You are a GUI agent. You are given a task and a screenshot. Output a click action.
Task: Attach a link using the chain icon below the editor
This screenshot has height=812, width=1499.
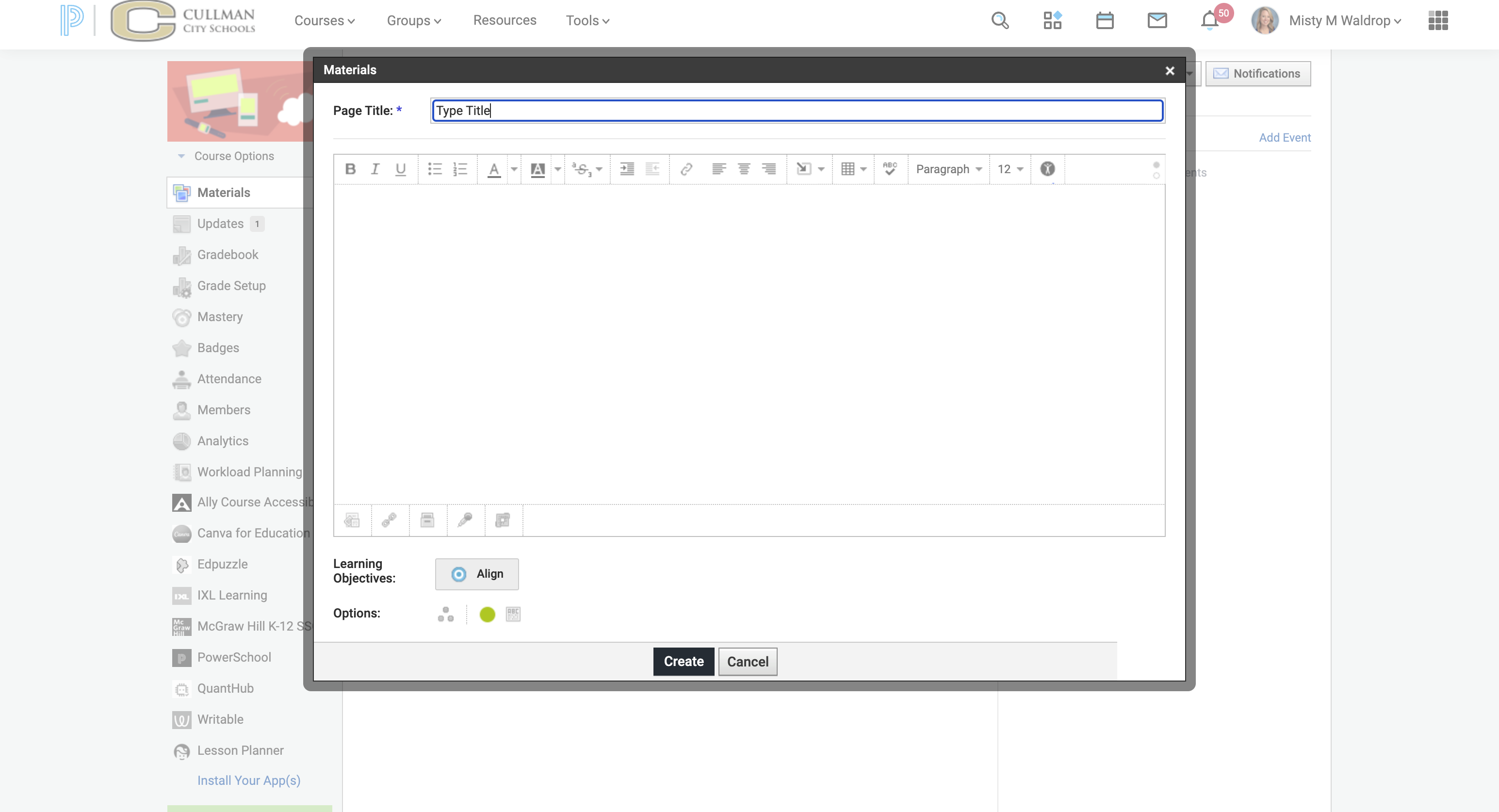tap(389, 520)
